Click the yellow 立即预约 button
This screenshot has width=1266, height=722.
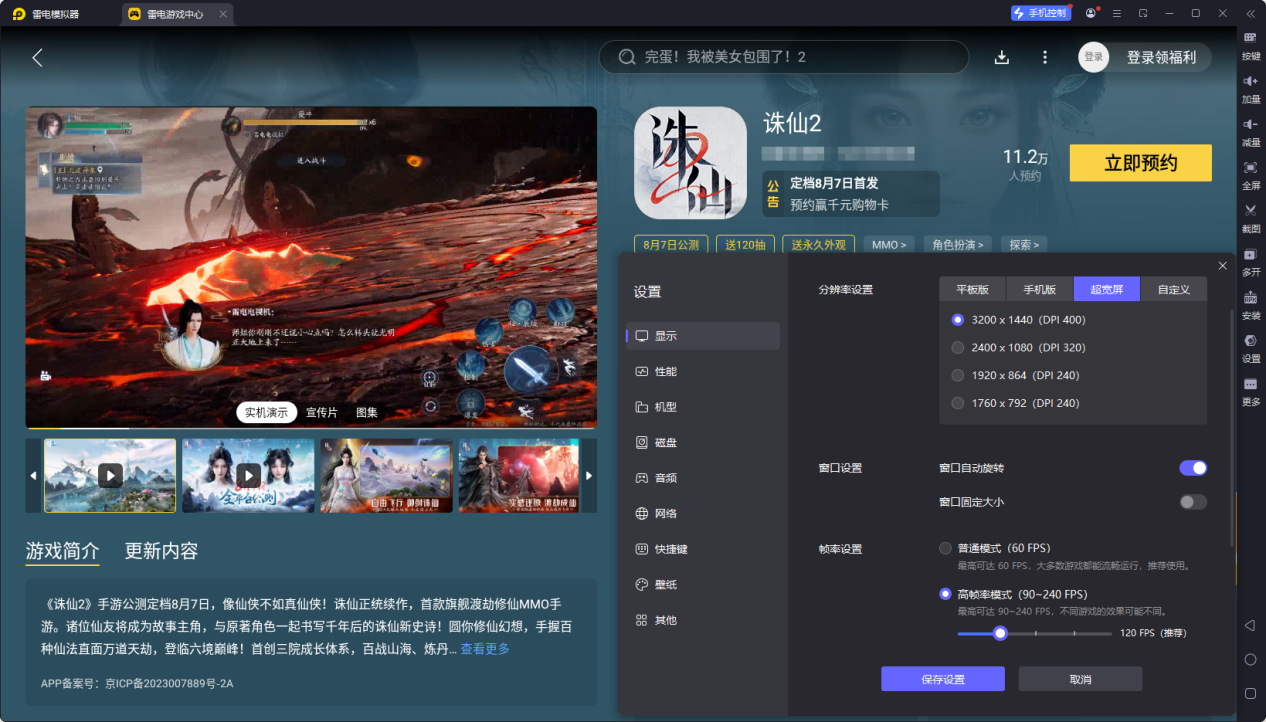[x=1140, y=163]
